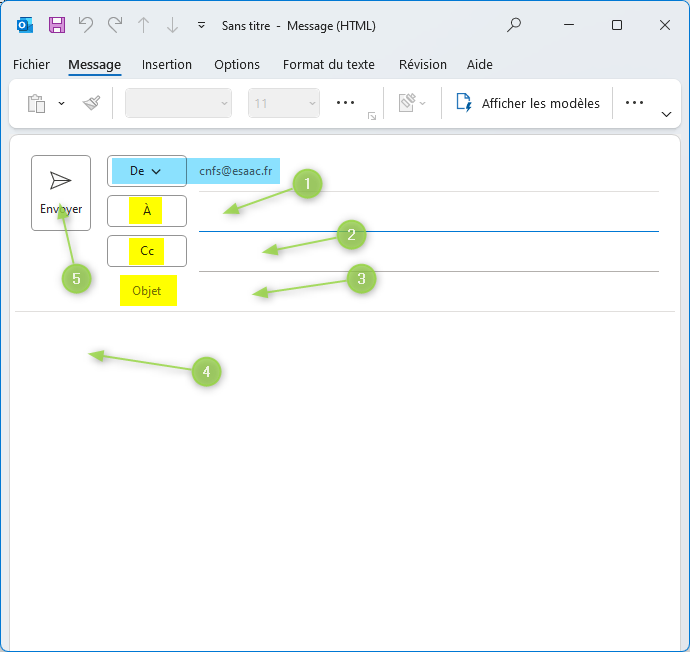The width and height of the screenshot is (690, 652).
Task: Open the Fichier menu
Action: click(31, 65)
